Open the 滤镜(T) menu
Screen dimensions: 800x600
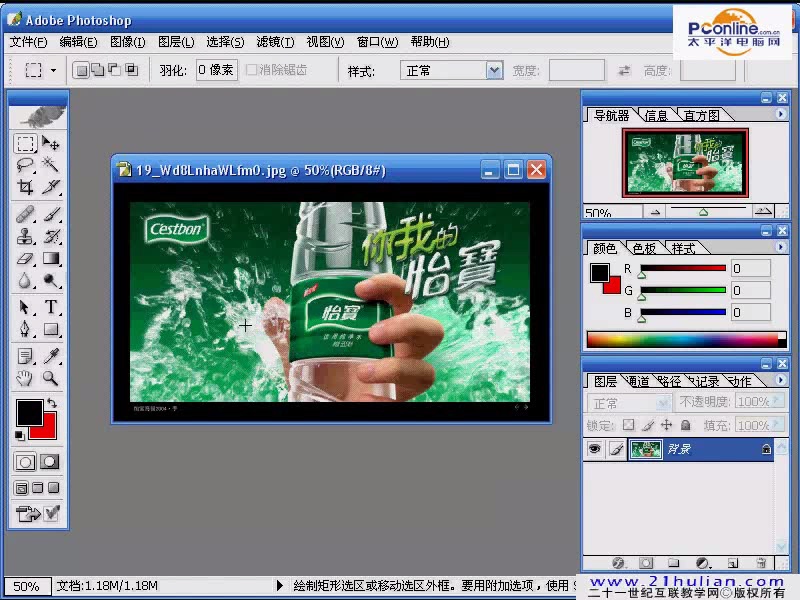coord(275,42)
